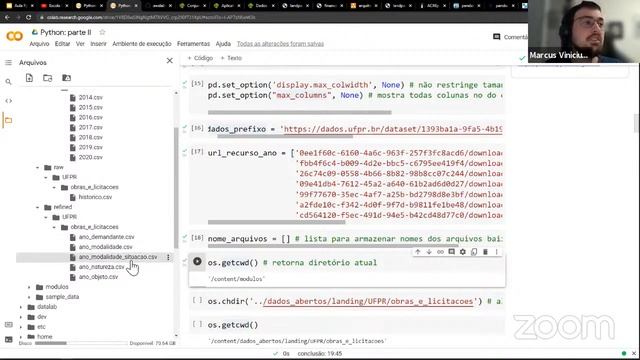Collapse obras_e_licitacoes folder above ano_demandante.csv
This screenshot has width=640, height=360.
tap(54, 227)
